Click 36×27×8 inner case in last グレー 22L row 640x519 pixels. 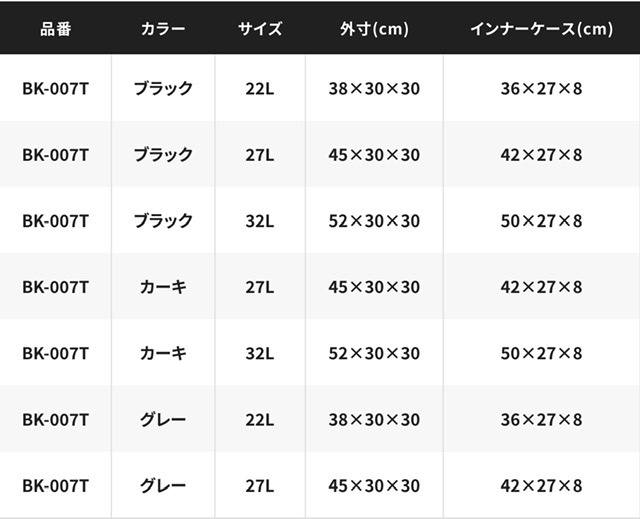coord(541,420)
